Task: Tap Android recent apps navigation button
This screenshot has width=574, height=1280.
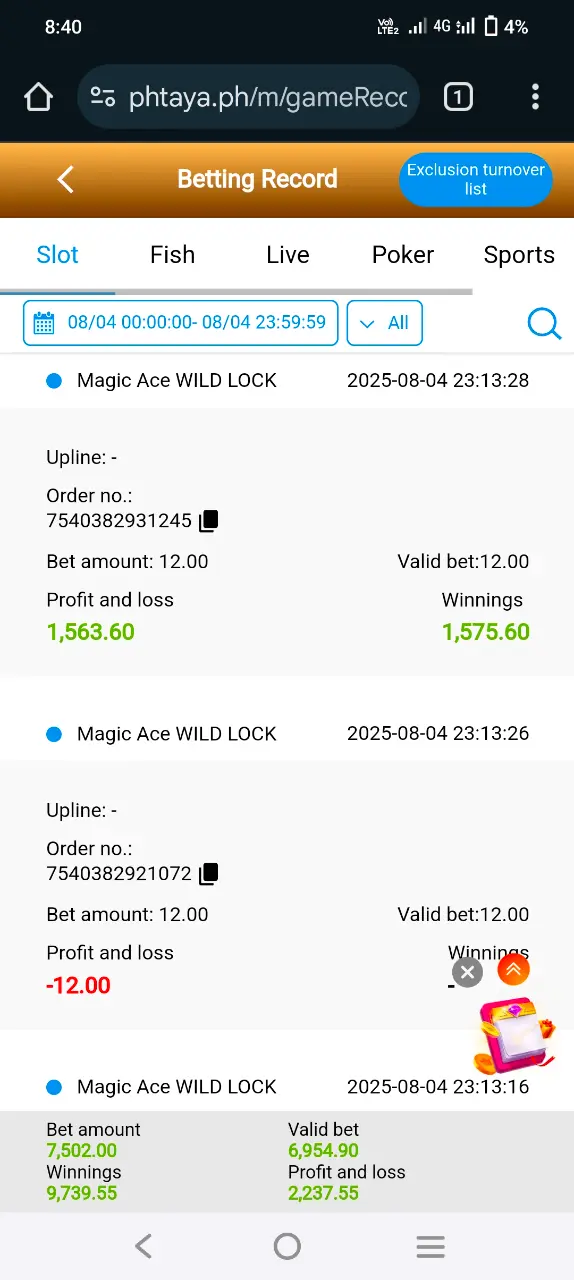Action: coord(430,1246)
